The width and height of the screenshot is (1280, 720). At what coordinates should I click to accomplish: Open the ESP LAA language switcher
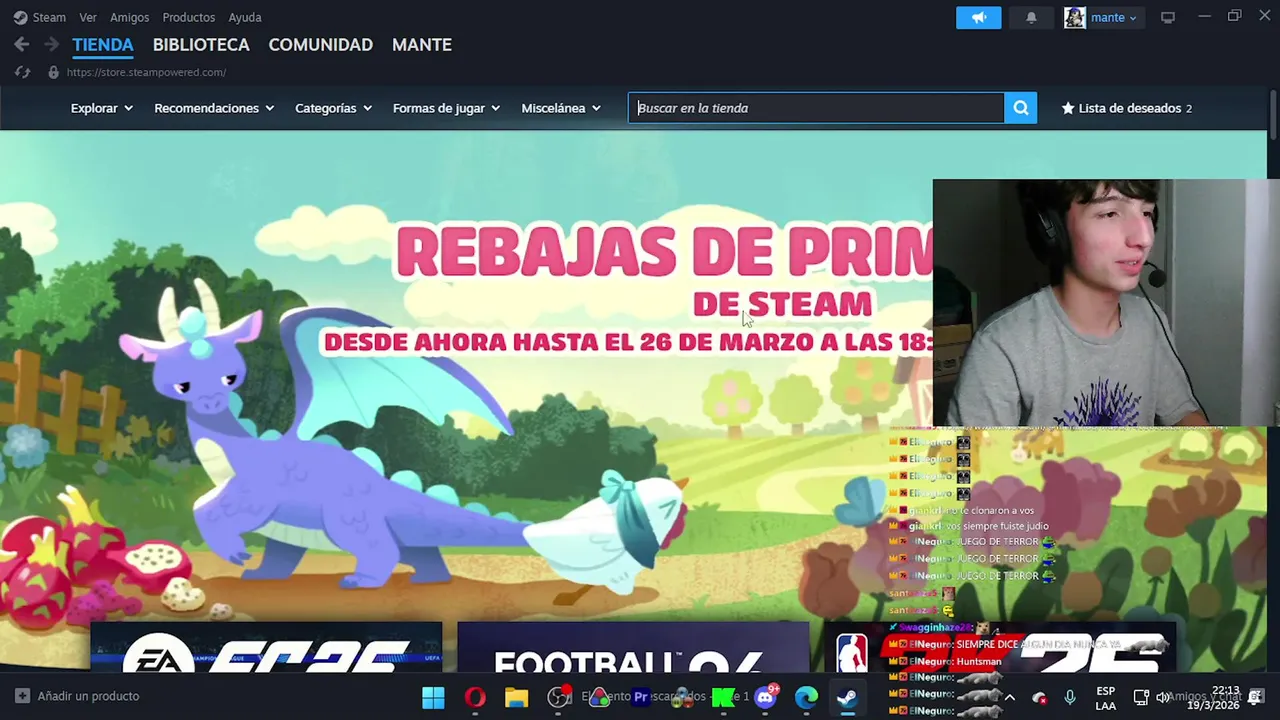pos(1105,697)
